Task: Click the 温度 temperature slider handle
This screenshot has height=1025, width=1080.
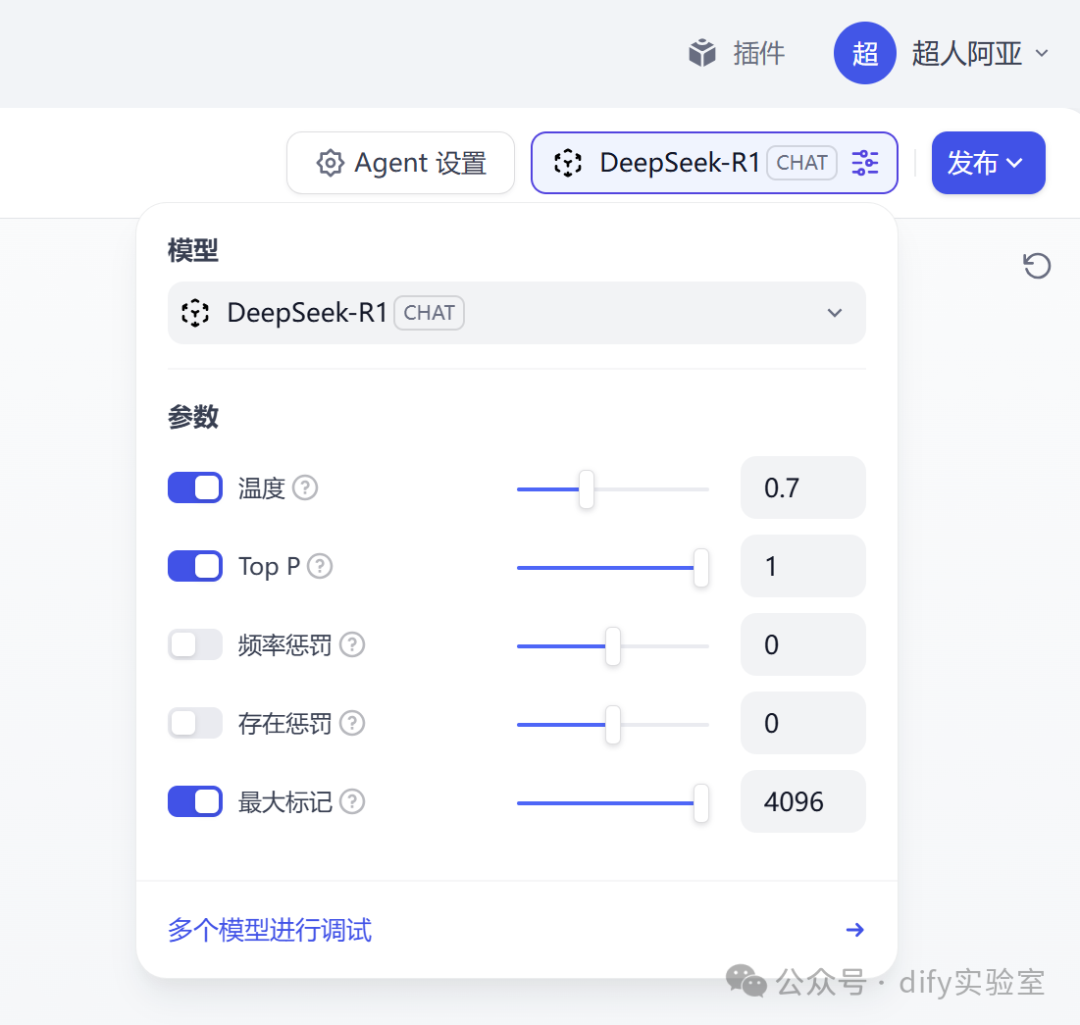Action: click(586, 489)
